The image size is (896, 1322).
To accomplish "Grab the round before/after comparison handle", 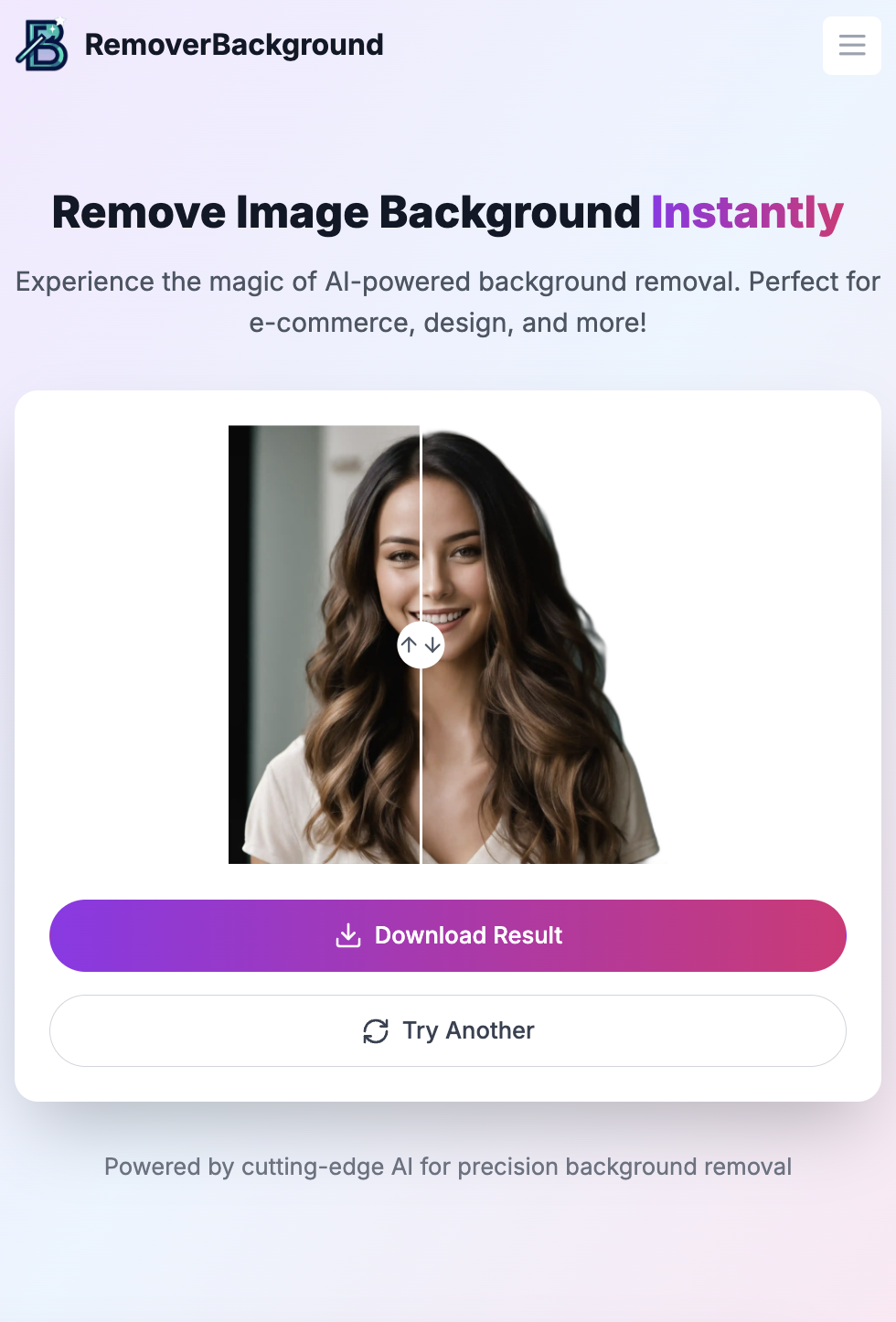I will click(421, 645).
